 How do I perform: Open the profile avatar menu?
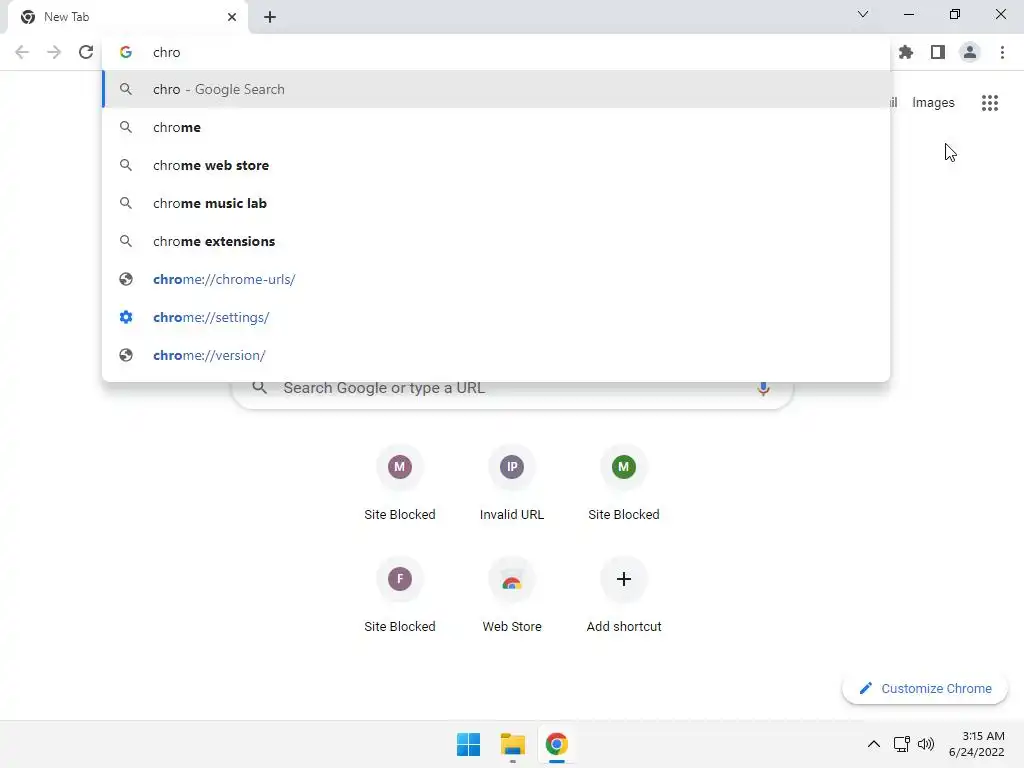(x=970, y=52)
